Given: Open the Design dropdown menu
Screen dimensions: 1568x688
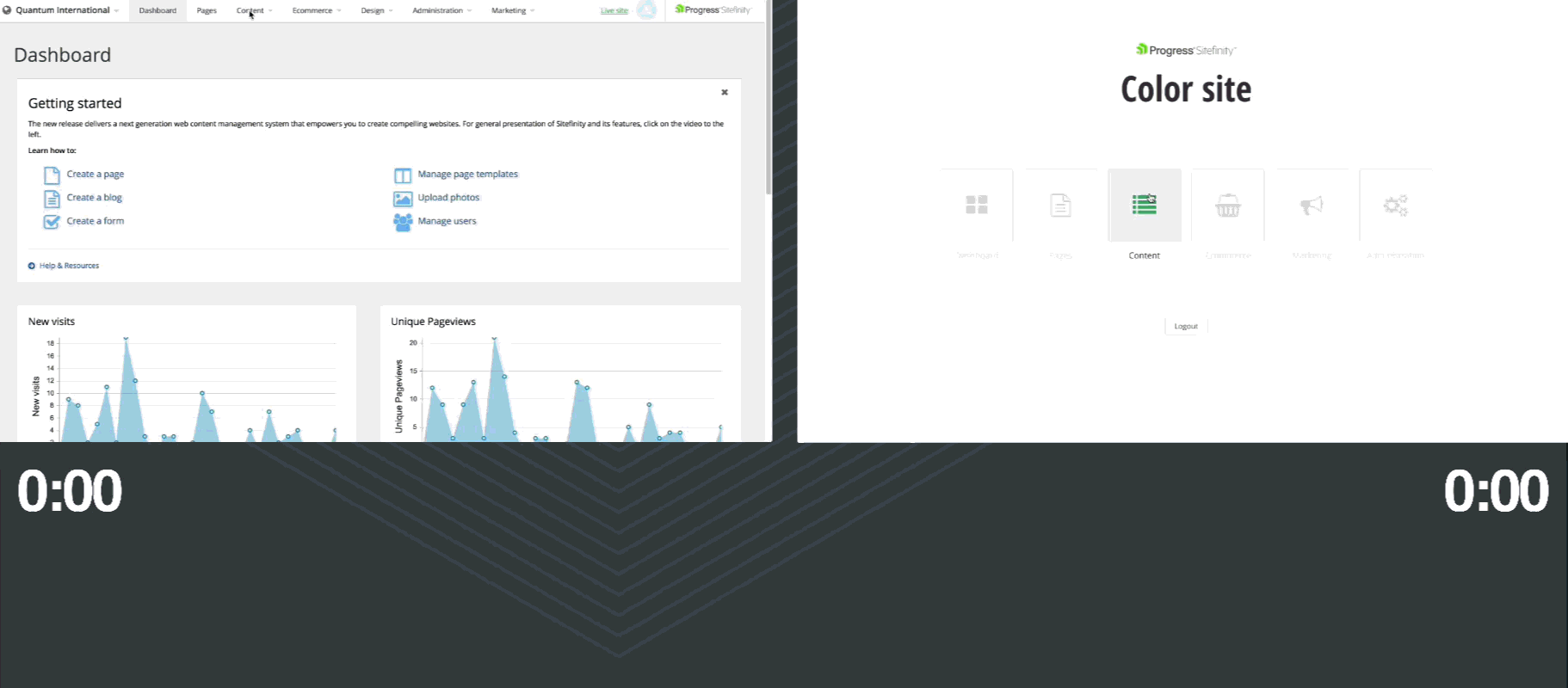Looking at the screenshot, I should click(376, 10).
